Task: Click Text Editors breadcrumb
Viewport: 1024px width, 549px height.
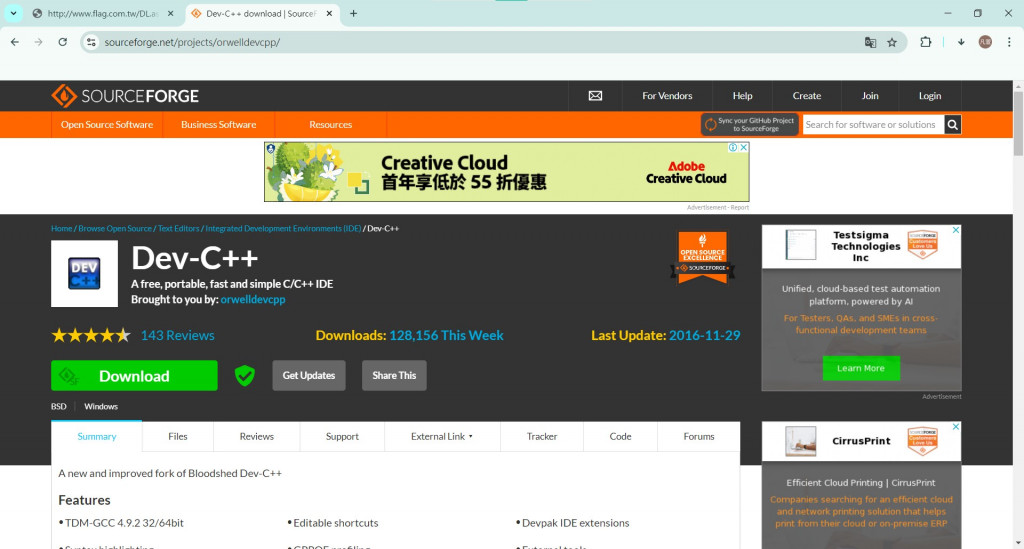Action: (x=178, y=228)
